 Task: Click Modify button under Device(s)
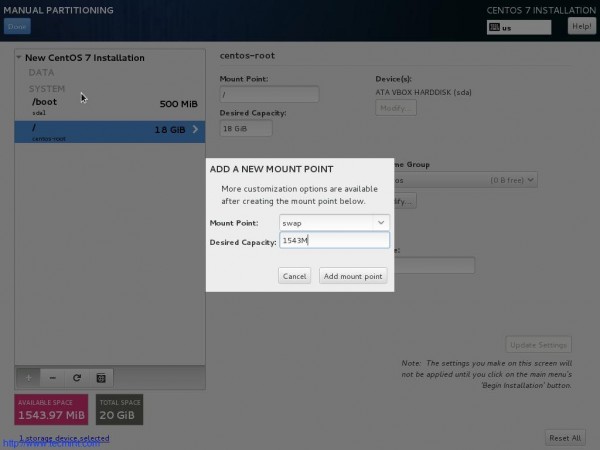(396, 108)
